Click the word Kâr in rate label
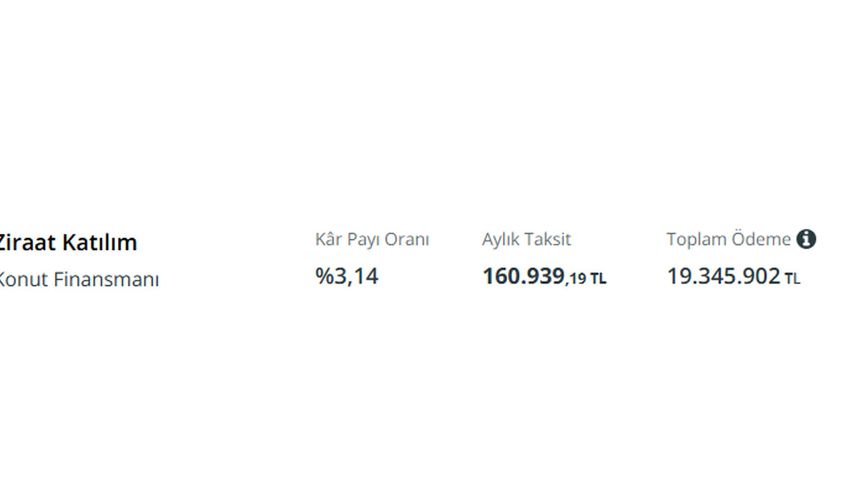Viewport: 860px width, 504px height. 329,239
